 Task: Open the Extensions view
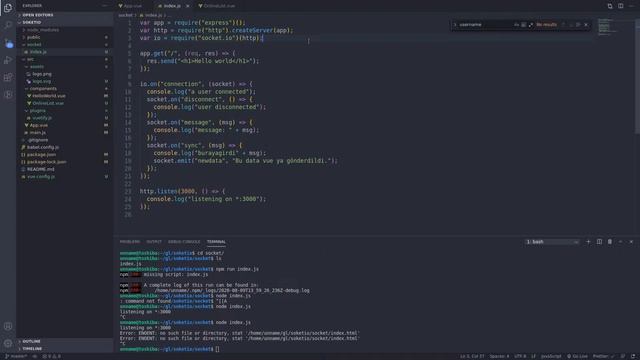coord(8,77)
